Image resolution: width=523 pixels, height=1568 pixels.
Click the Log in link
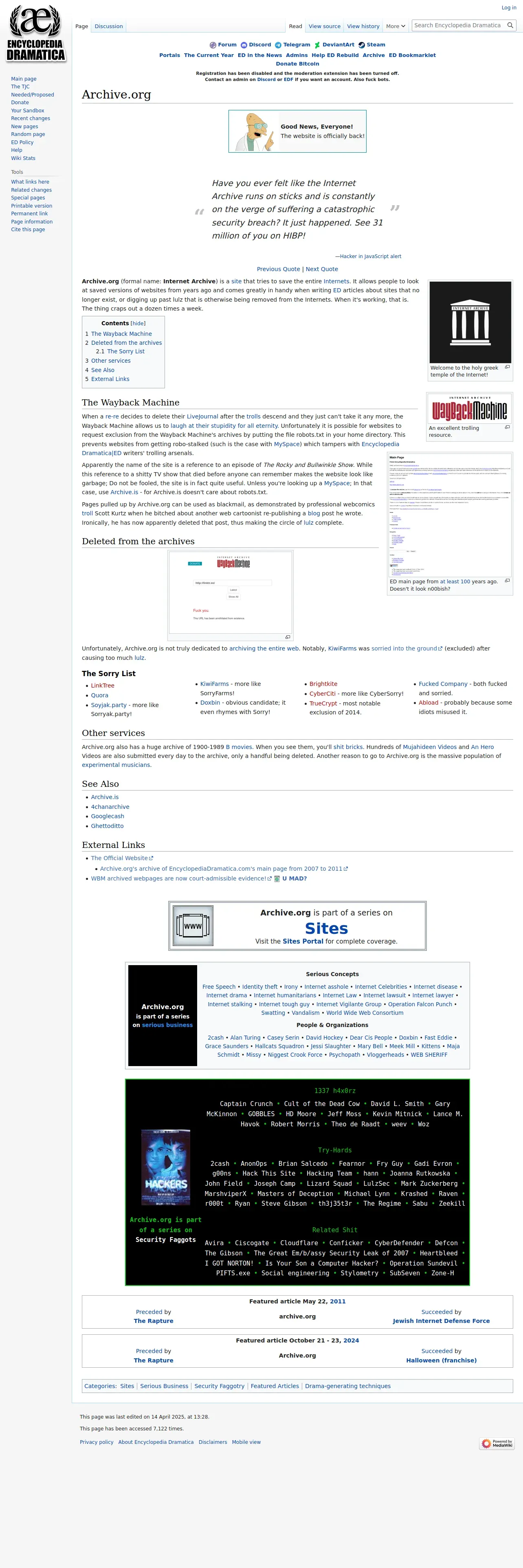pyautogui.click(x=508, y=8)
